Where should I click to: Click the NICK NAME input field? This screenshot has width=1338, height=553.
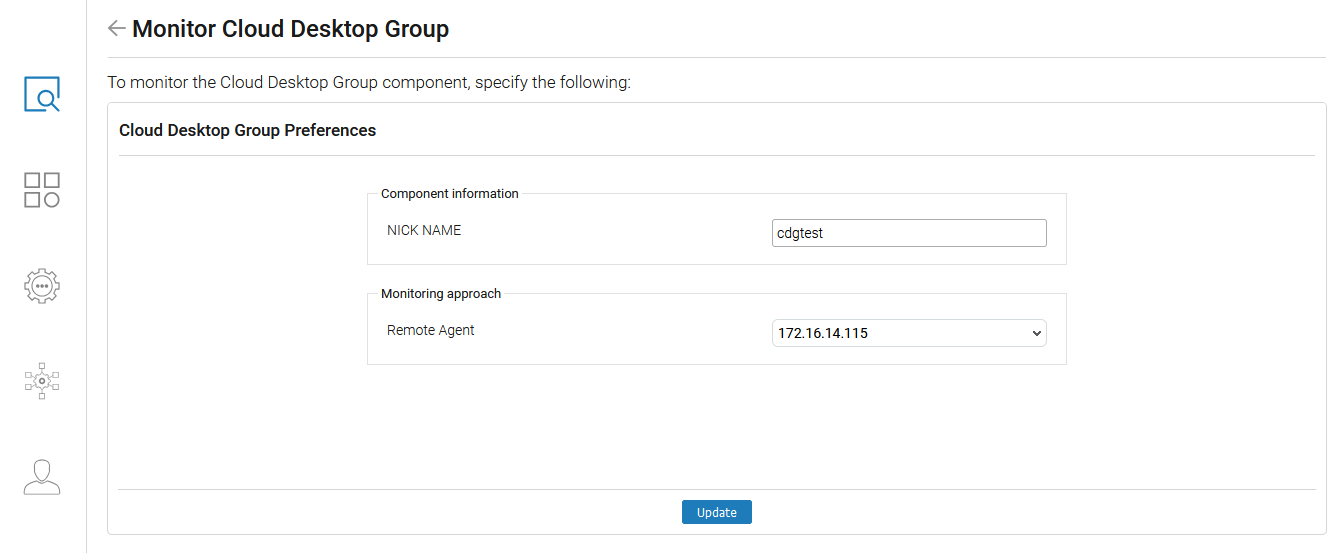(x=909, y=233)
